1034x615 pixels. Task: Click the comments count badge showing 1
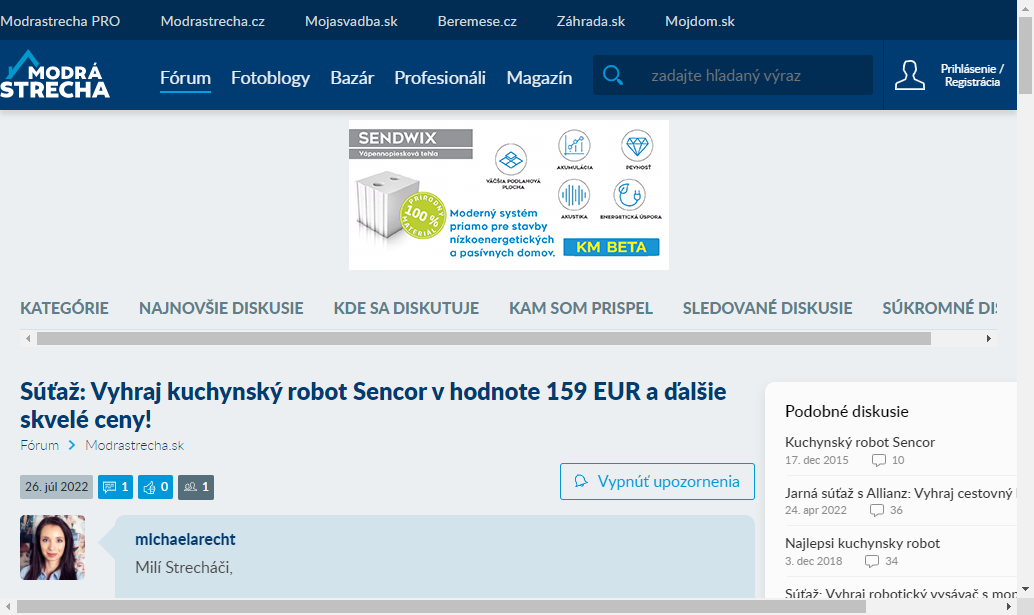[115, 487]
